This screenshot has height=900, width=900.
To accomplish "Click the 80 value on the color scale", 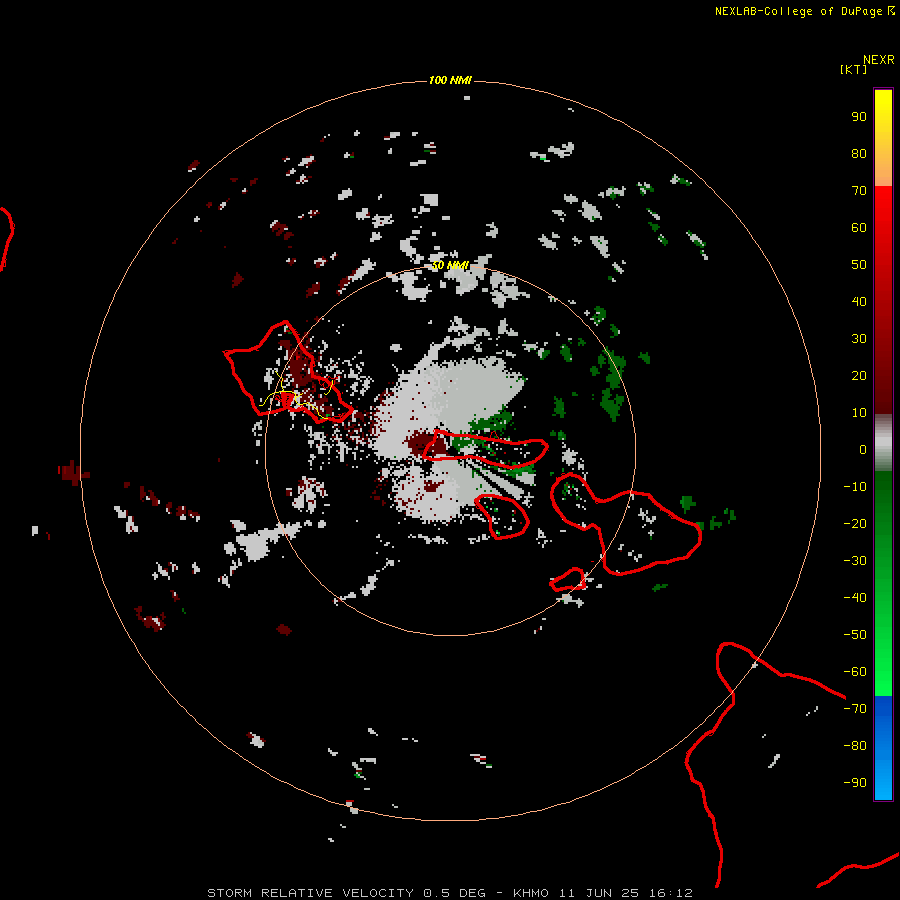I will [x=859, y=153].
